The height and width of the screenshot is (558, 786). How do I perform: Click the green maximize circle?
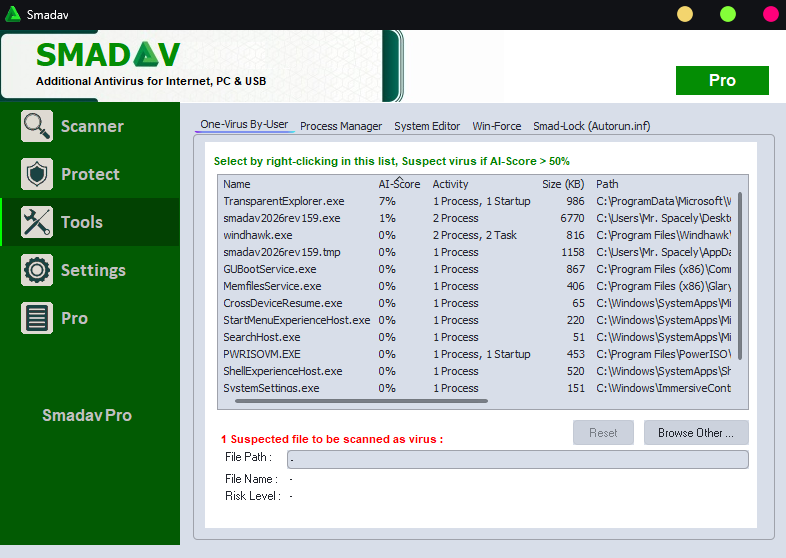[x=728, y=14]
